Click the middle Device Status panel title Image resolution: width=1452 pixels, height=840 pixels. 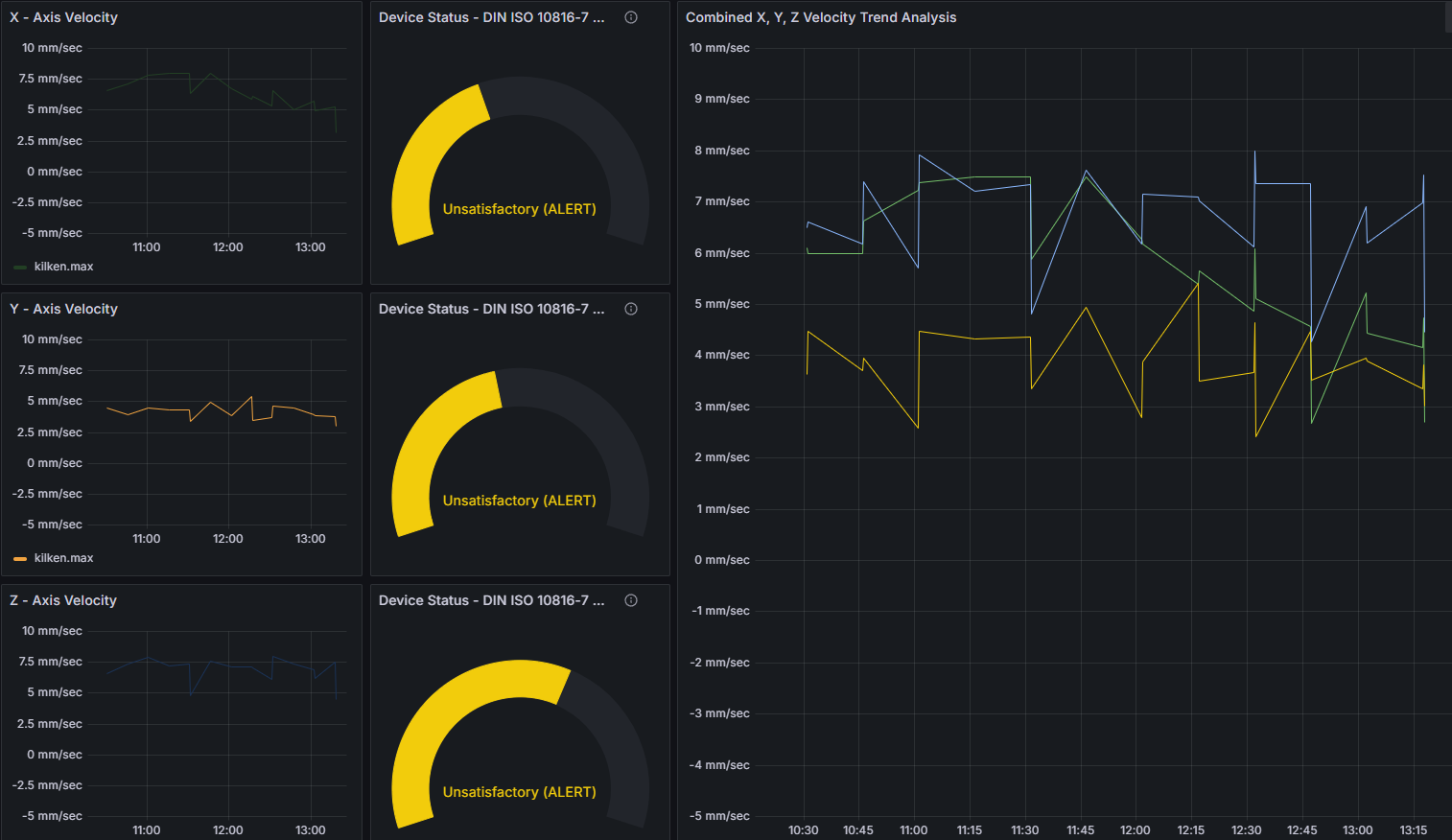coord(491,309)
